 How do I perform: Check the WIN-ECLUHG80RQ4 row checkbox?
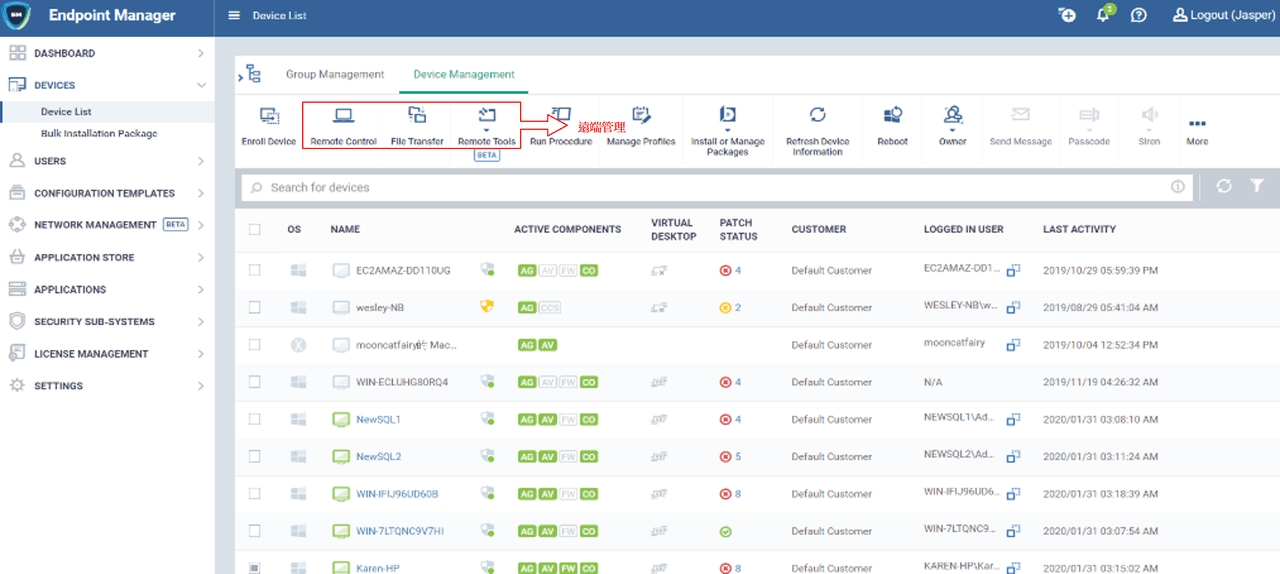click(x=255, y=382)
